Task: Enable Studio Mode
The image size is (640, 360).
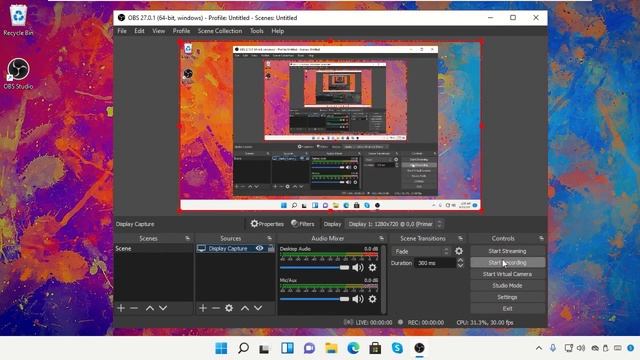Action: [x=507, y=285]
